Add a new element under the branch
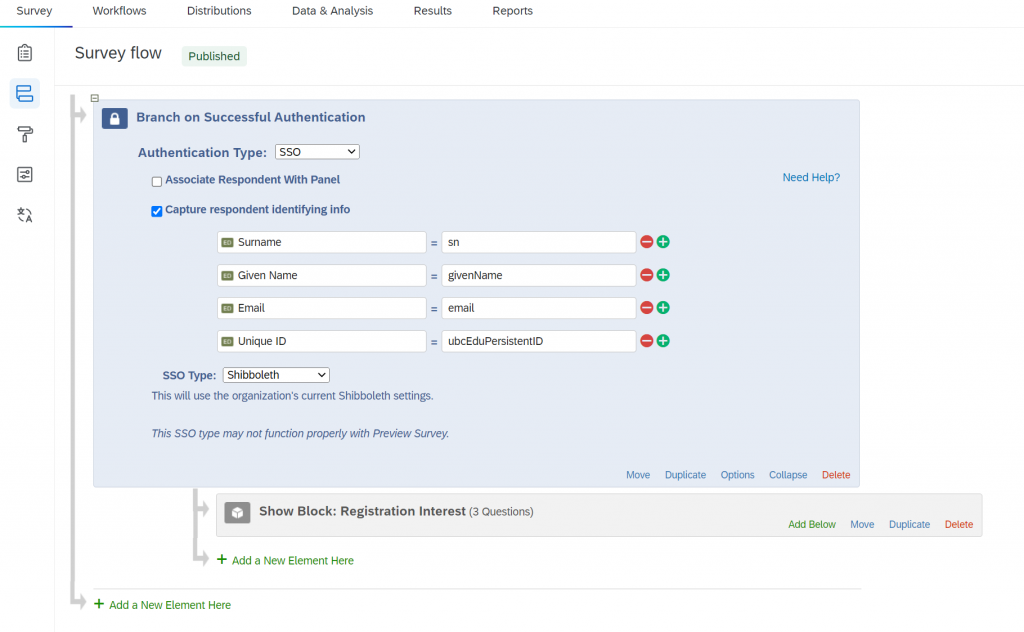1024x632 pixels. coord(285,560)
